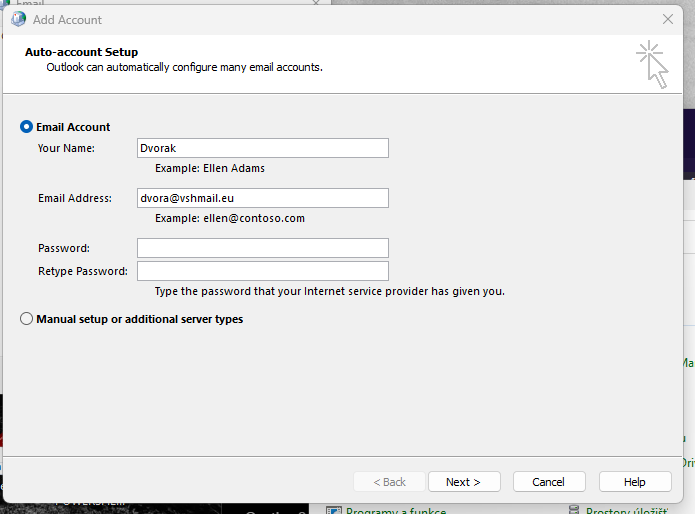This screenshot has width=695, height=514.
Task: Choose Manual setup or additional server types
Action: tap(26, 319)
